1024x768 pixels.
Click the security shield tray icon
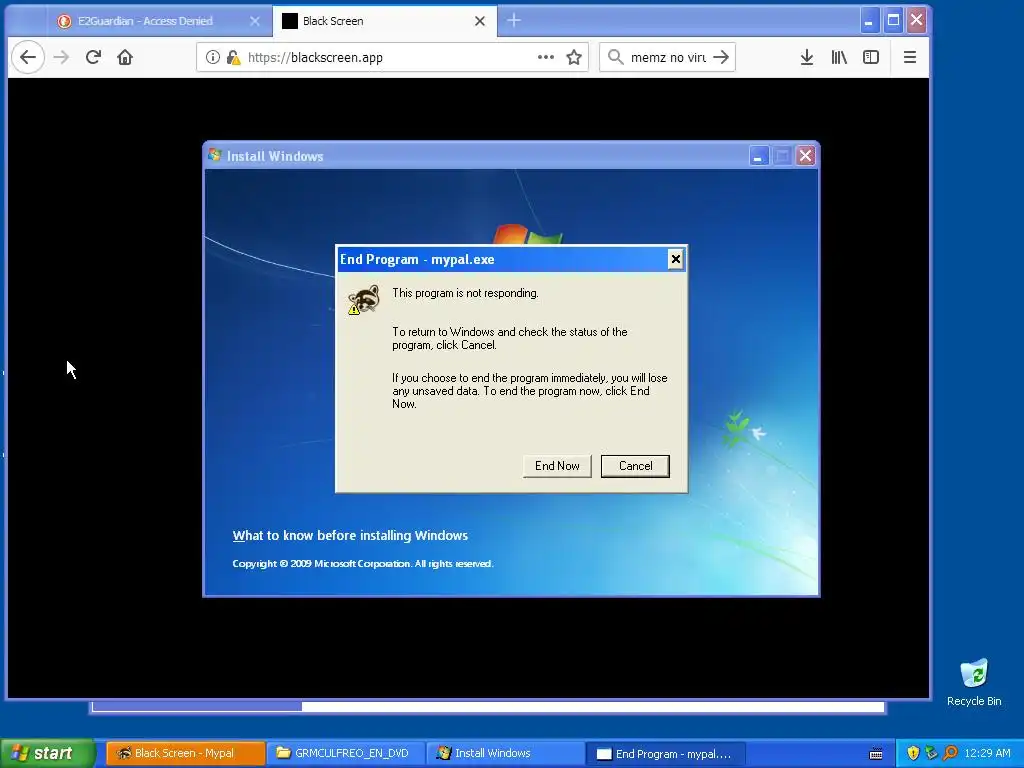coord(913,753)
